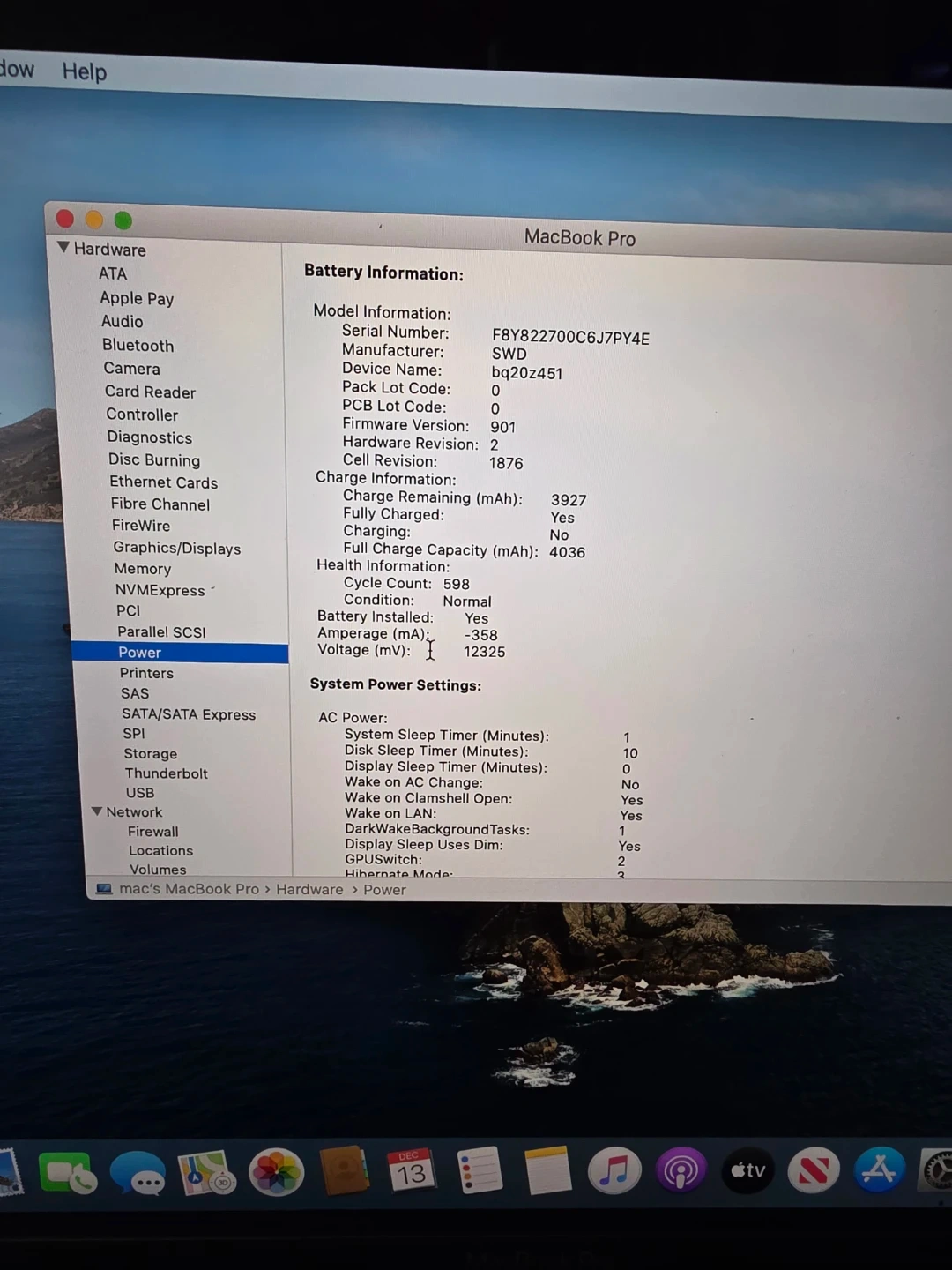
Task: Select Memory in the hardware list
Action: pos(142,569)
